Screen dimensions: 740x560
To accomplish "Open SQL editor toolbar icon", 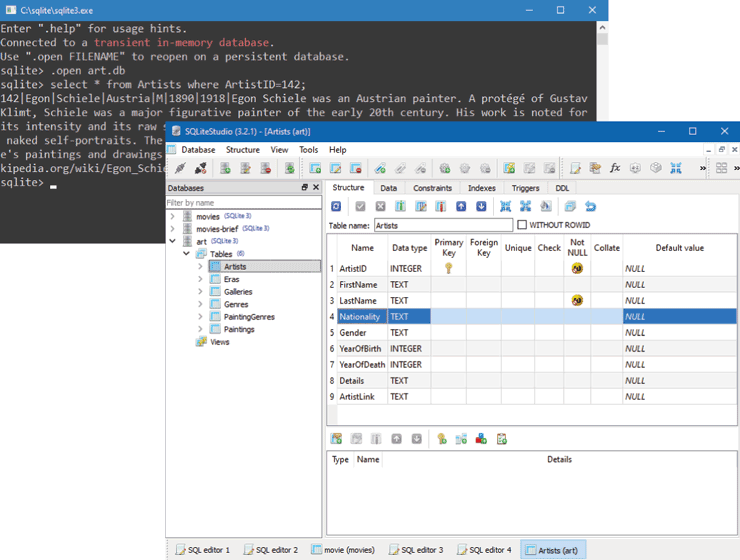I will click(x=575, y=168).
